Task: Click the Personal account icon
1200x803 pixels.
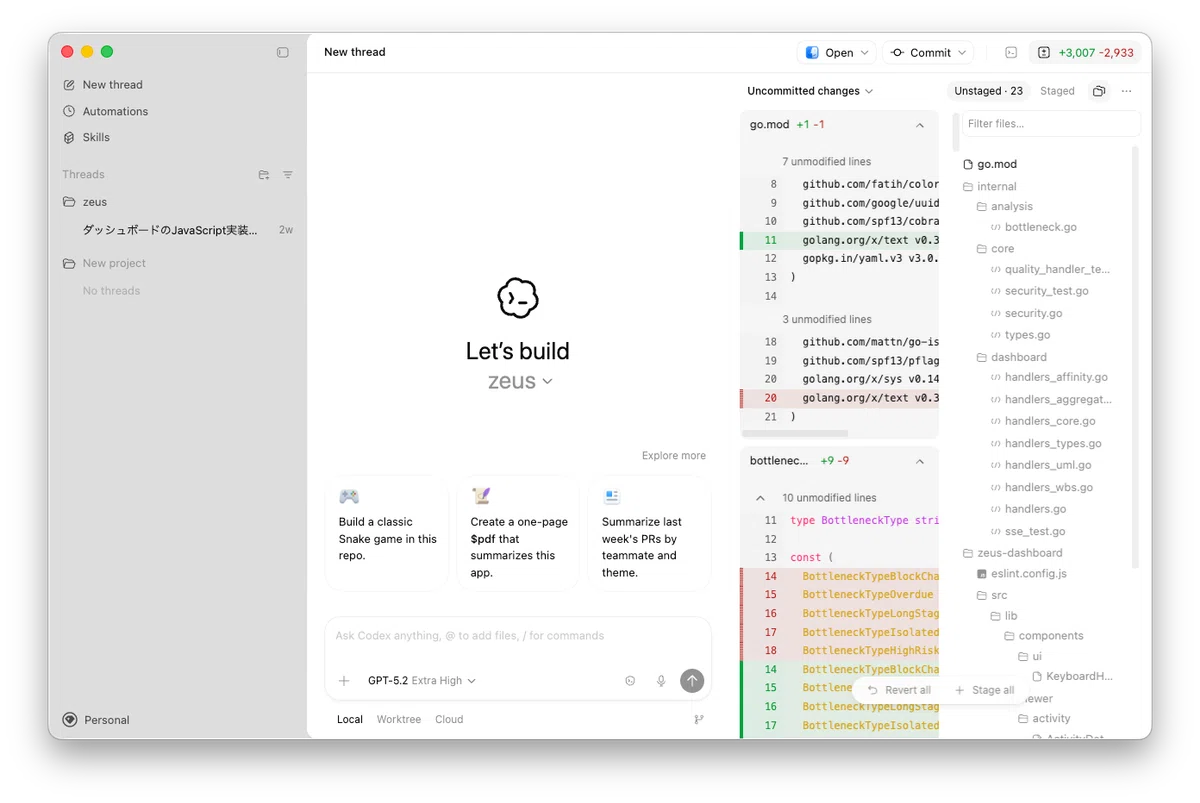Action: tap(70, 720)
